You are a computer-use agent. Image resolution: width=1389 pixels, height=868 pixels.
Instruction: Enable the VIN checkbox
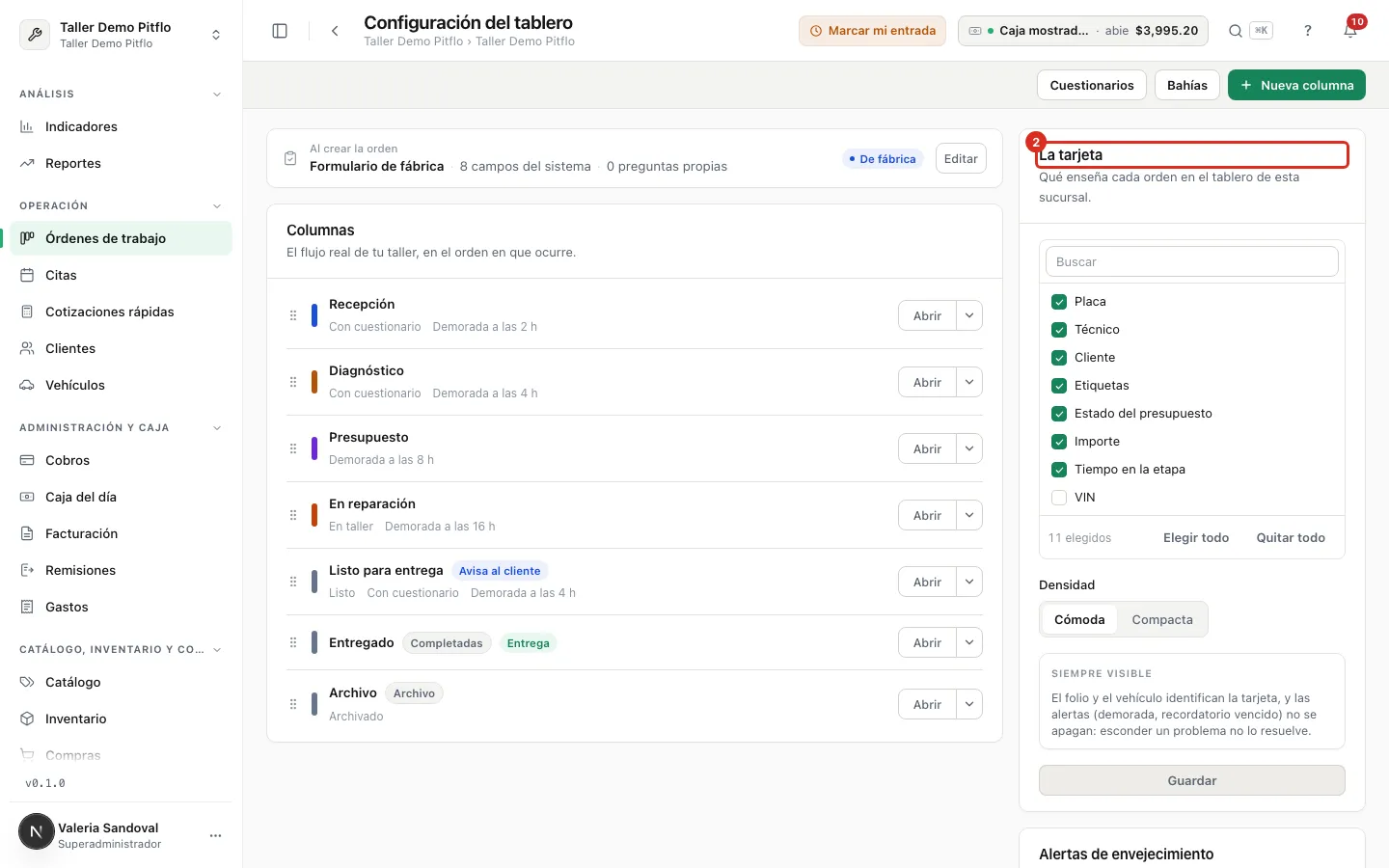(1059, 497)
